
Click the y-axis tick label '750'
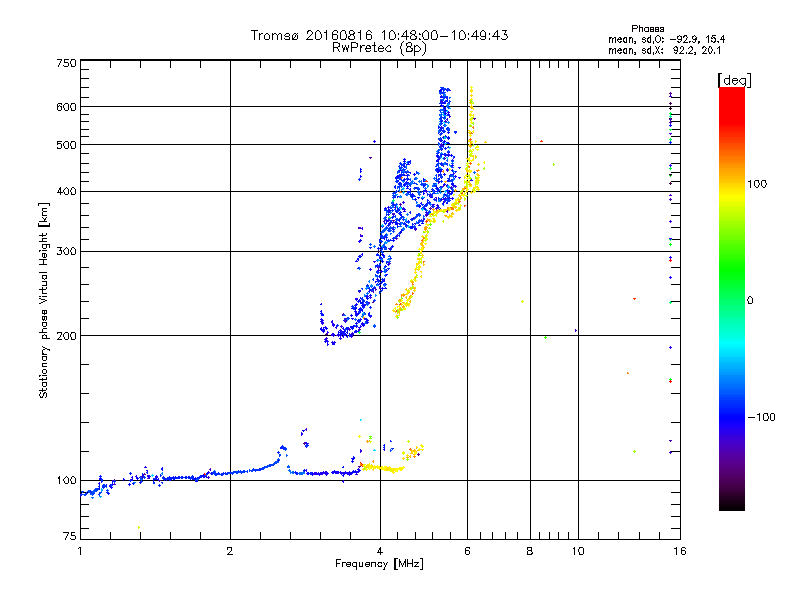point(66,63)
